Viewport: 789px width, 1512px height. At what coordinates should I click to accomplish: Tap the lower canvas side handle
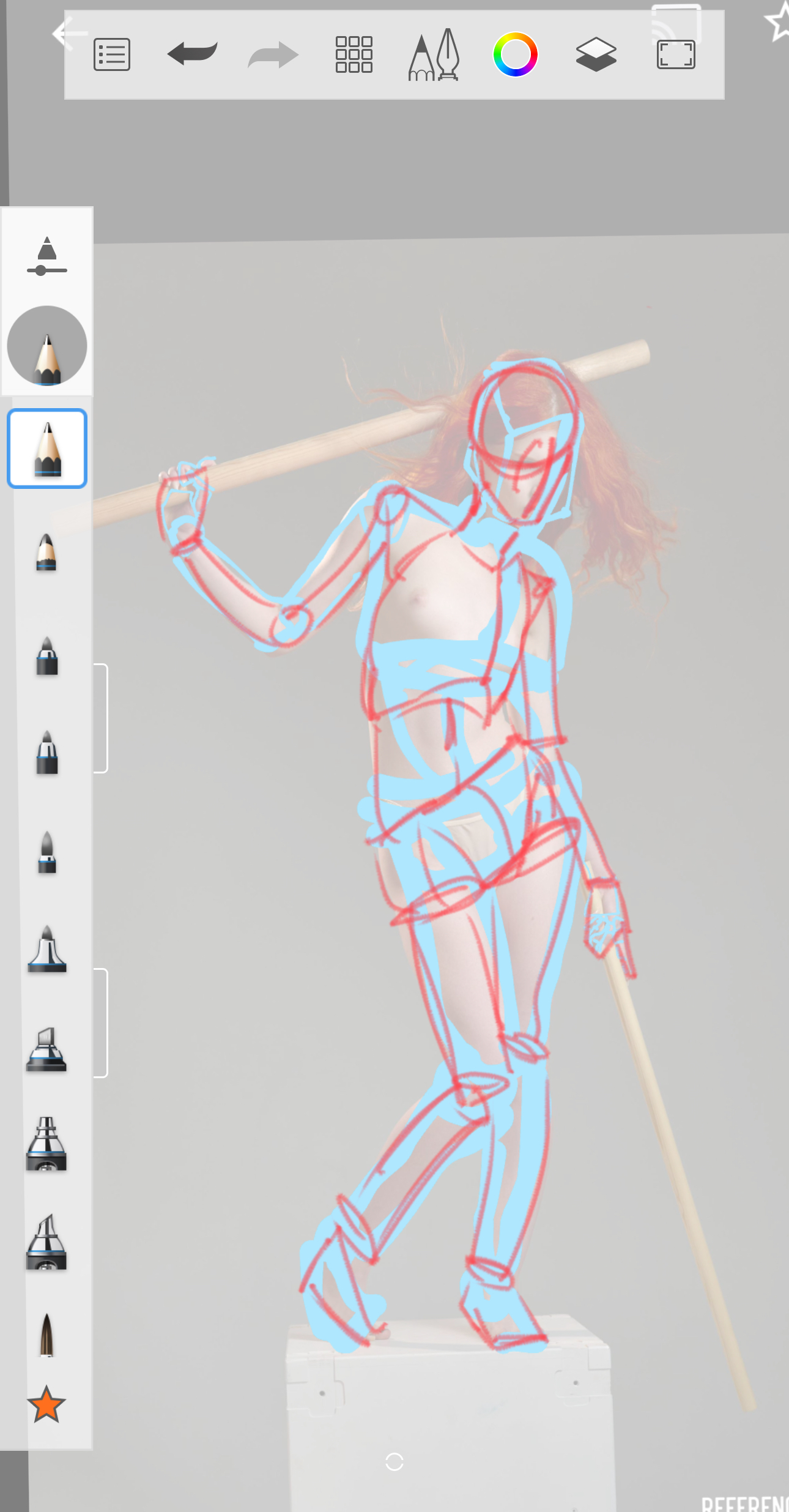(x=101, y=1022)
